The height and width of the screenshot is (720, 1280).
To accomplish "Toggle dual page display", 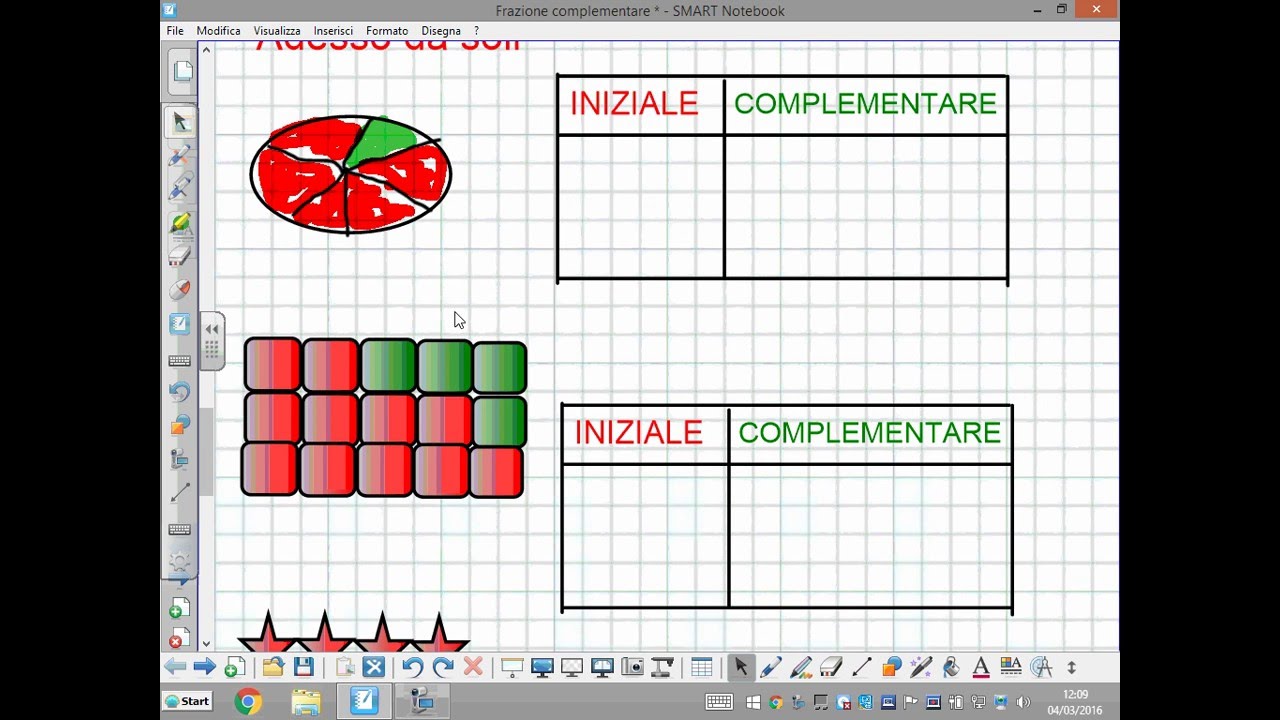I will tap(602, 667).
